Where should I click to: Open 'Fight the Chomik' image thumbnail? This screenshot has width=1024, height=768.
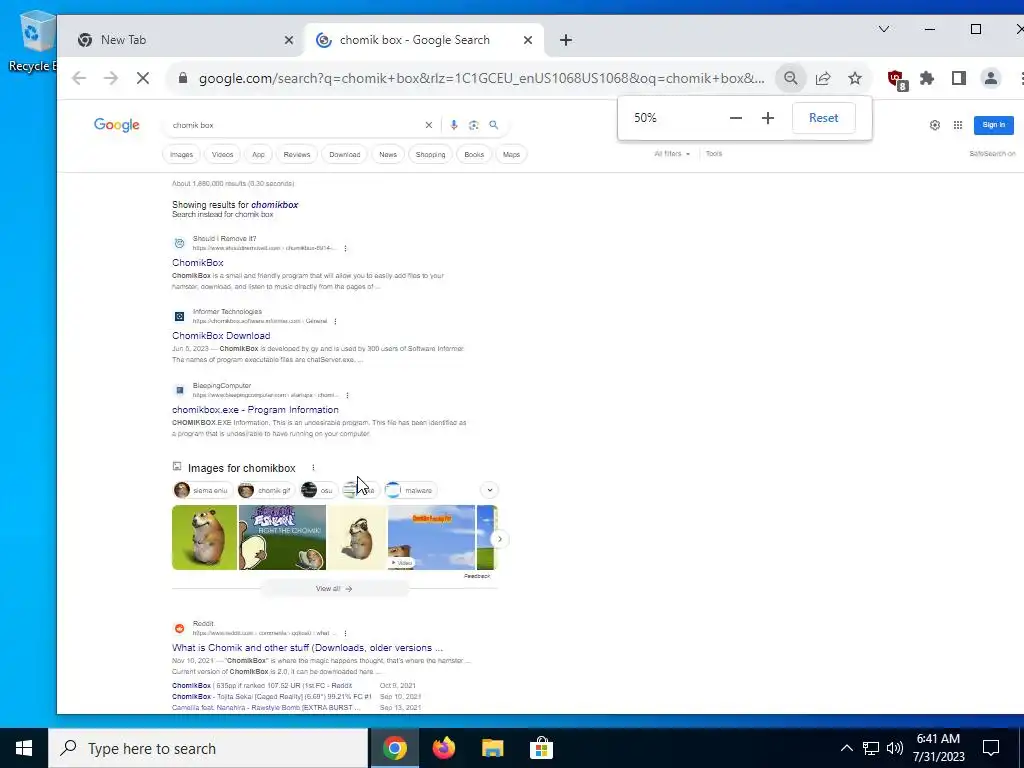(x=282, y=537)
